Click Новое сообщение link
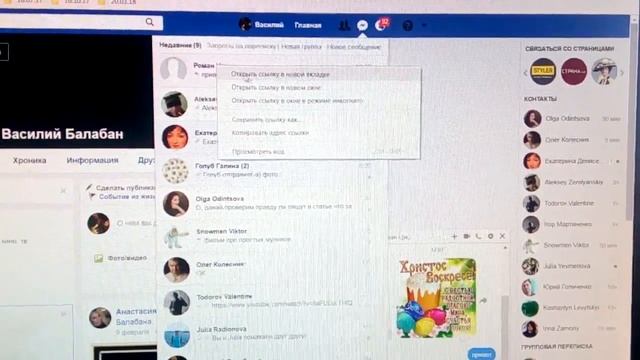 [x=353, y=47]
